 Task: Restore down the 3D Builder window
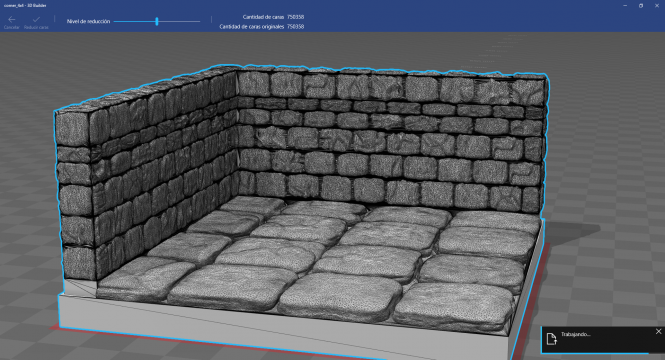641,6
